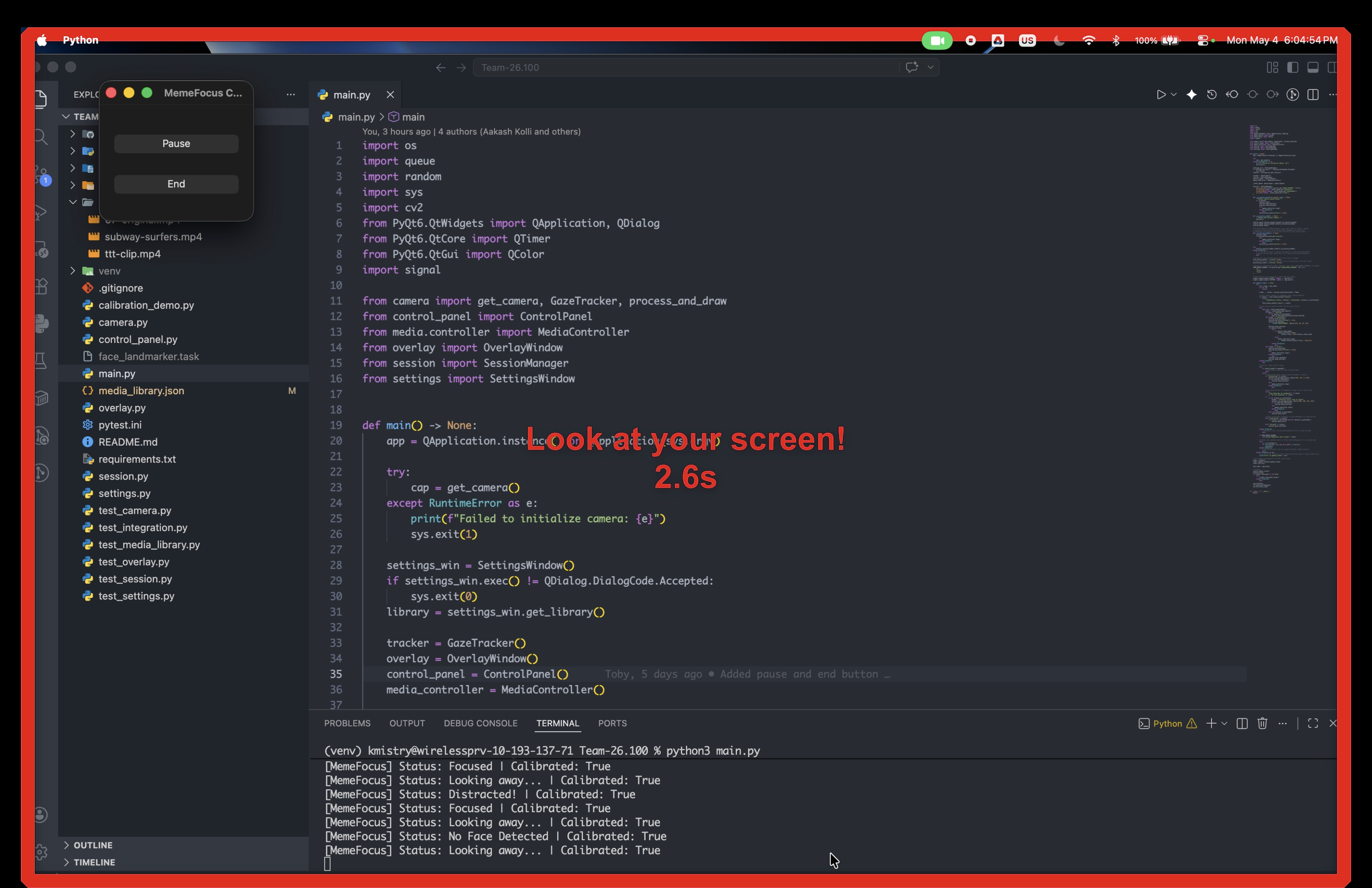Open Source Control view with badge
This screenshot has width=1372, height=888.
pos(42,175)
